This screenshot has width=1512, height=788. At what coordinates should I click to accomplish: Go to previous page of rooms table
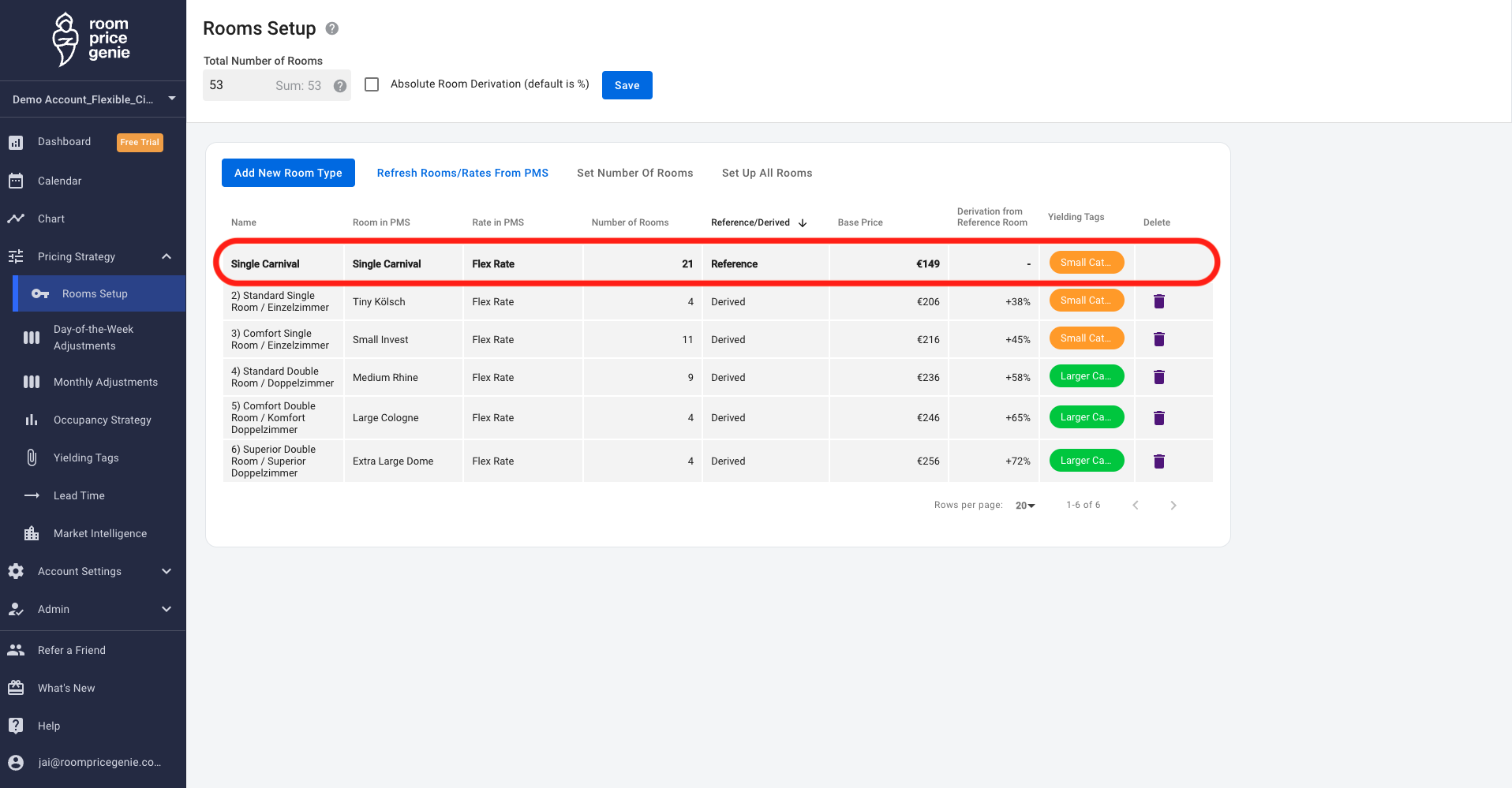[1135, 506]
